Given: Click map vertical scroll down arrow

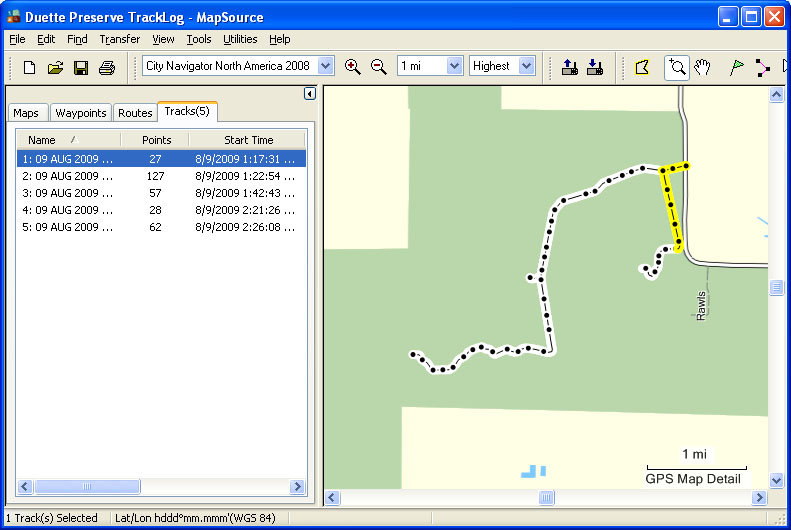Looking at the screenshot, I should [x=776, y=480].
